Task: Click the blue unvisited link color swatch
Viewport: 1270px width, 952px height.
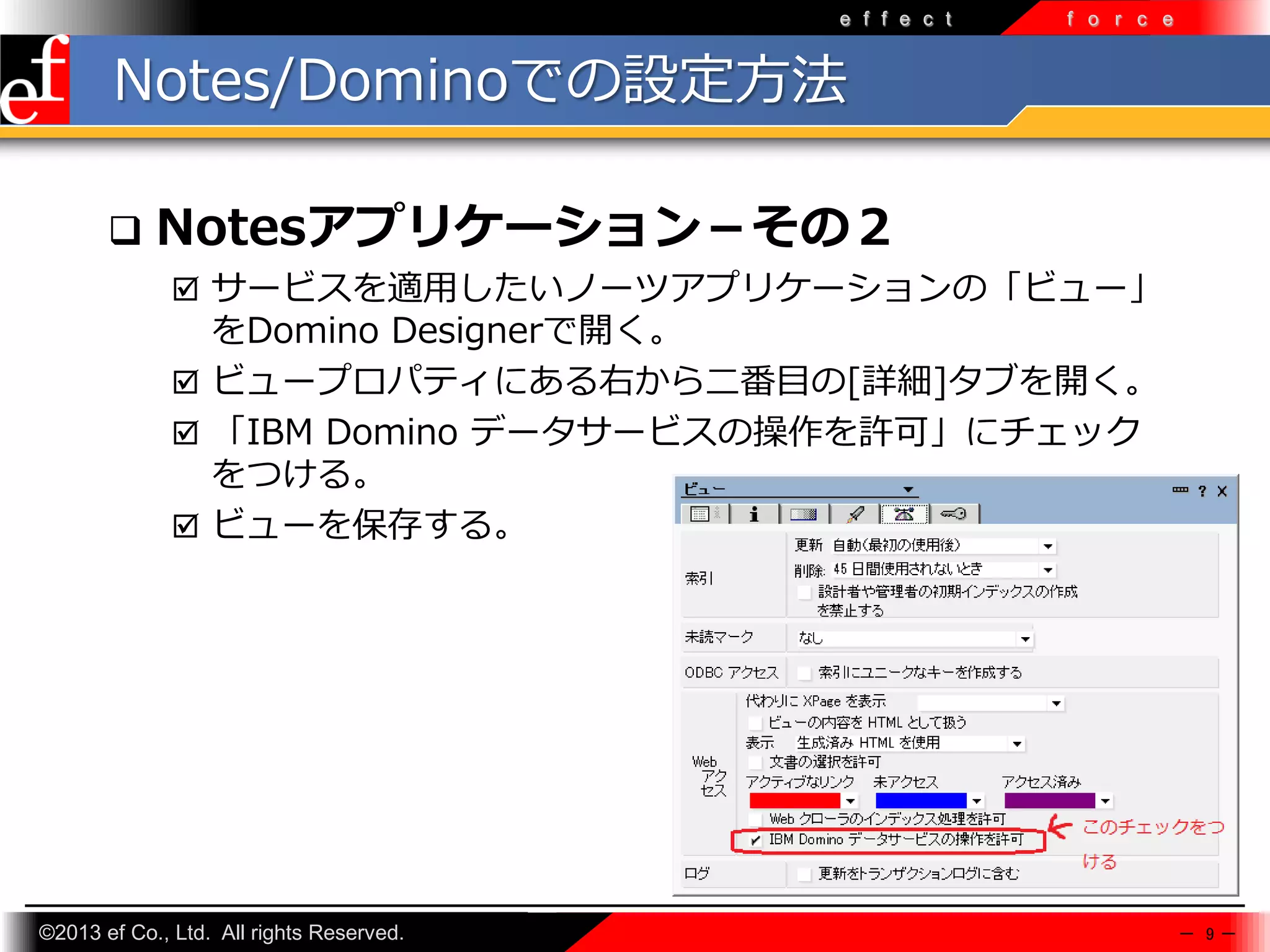Action: pyautogui.click(x=921, y=801)
